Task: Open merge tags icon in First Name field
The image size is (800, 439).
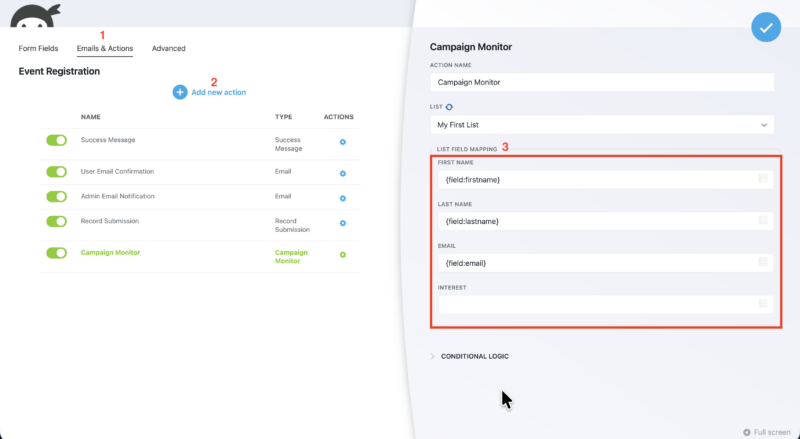Action: tap(763, 178)
